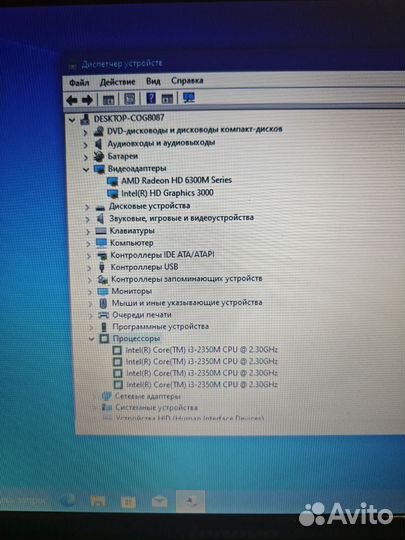Collapse the Видеоадаптеры category
The width and height of the screenshot is (405, 540).
[x=86, y=169]
